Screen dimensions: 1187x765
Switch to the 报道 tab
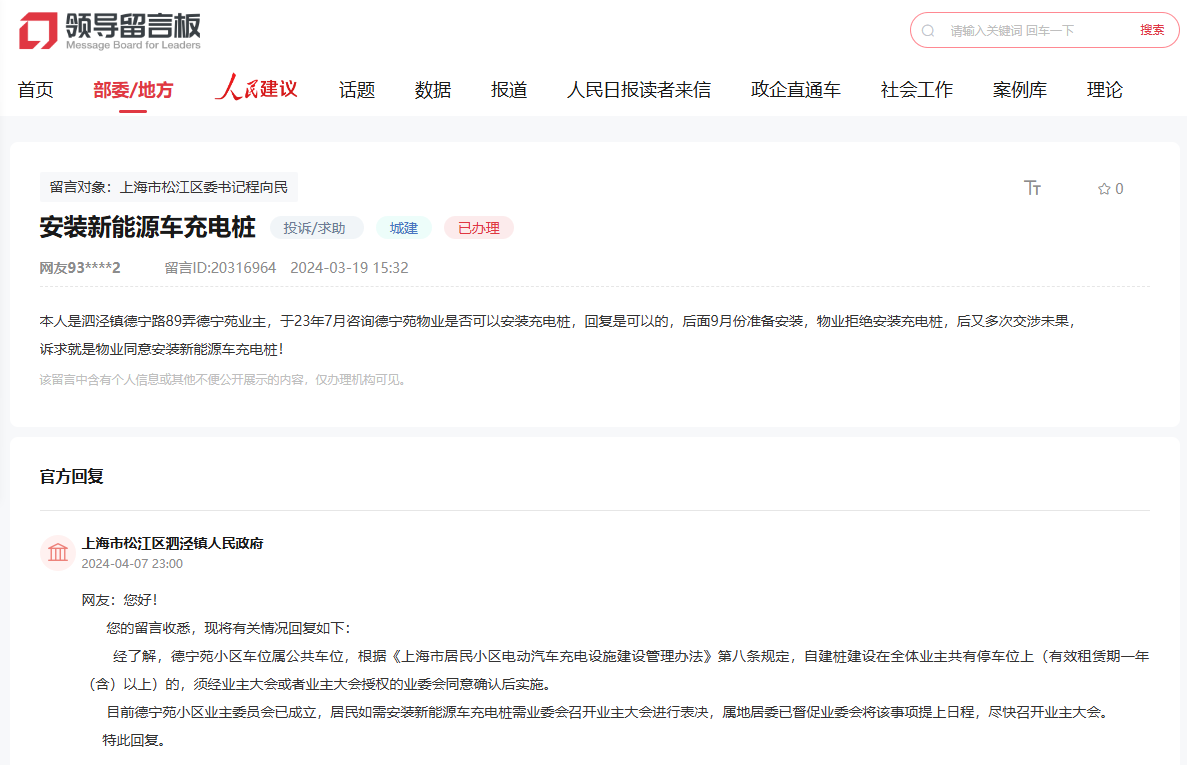(x=509, y=89)
